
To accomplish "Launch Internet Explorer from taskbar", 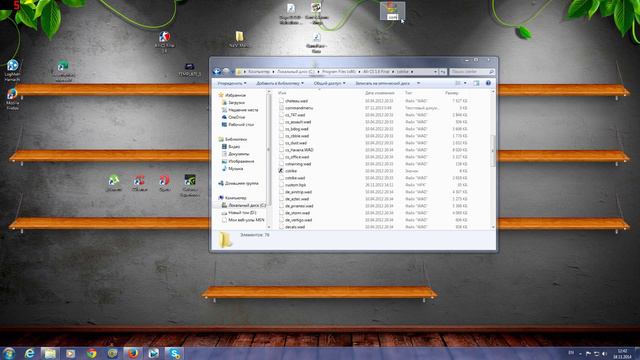I will tap(29, 353).
